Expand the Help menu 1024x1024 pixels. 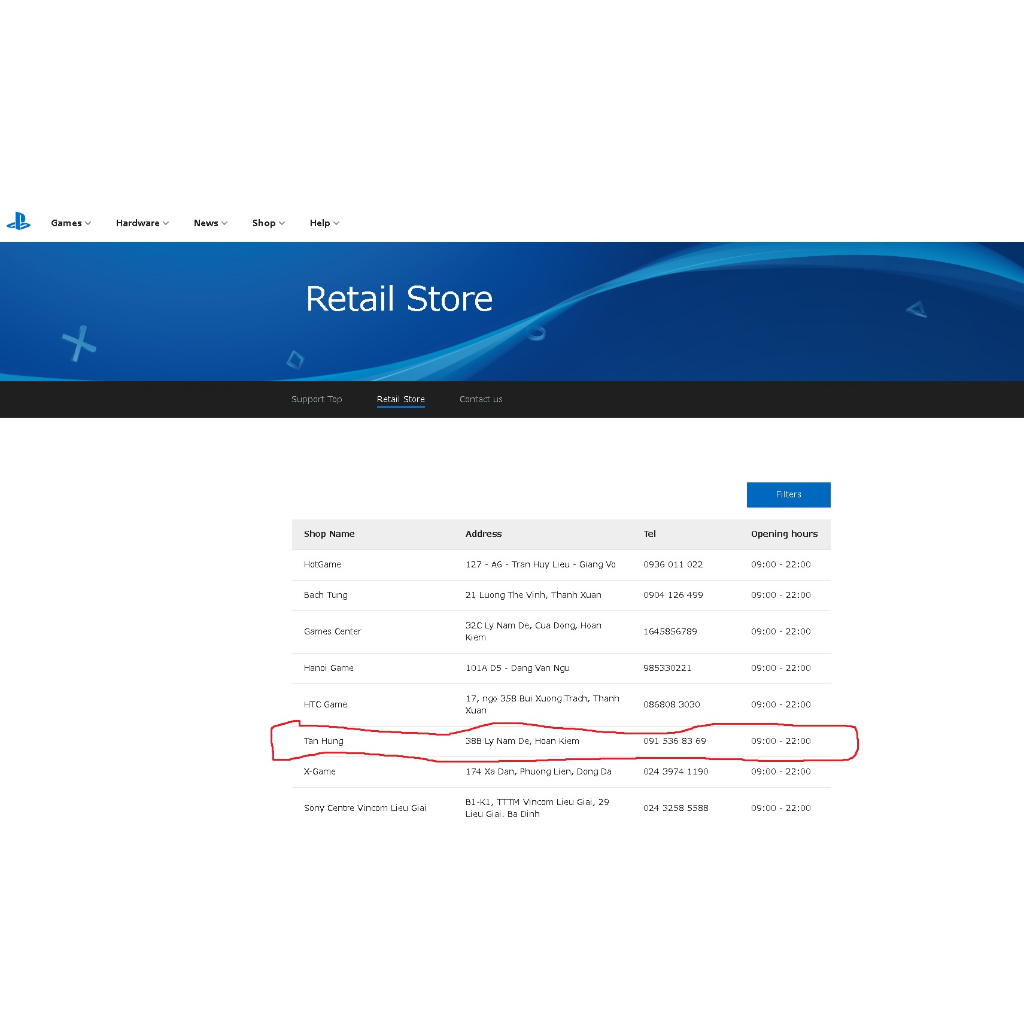[x=324, y=223]
